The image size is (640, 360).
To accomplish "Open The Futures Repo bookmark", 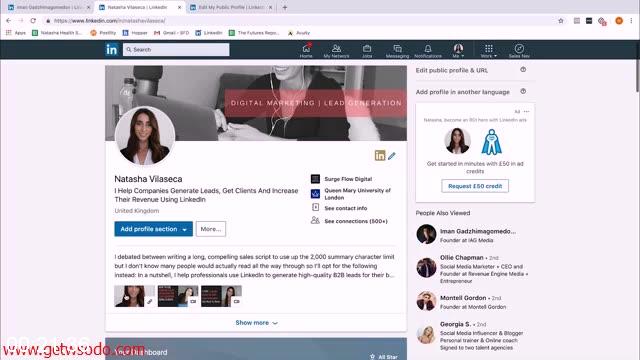I will tap(254, 33).
